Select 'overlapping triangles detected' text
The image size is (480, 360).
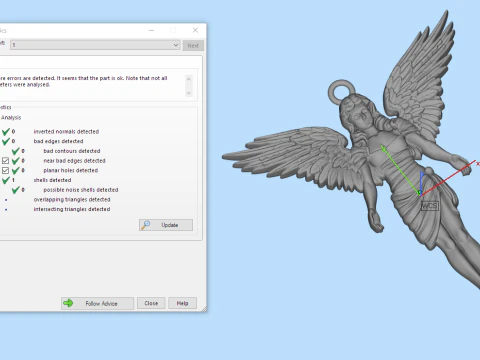[x=72, y=199]
